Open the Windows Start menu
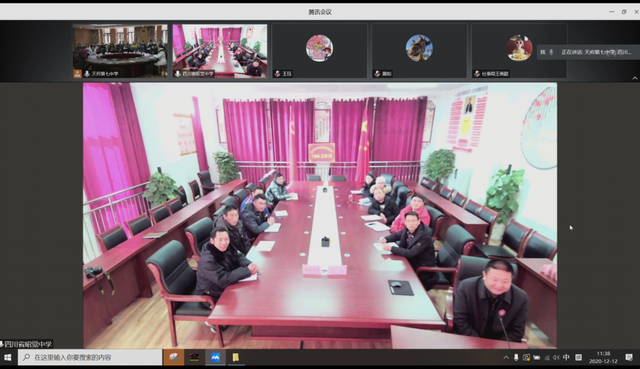This screenshot has width=640, height=369. [x=8, y=358]
